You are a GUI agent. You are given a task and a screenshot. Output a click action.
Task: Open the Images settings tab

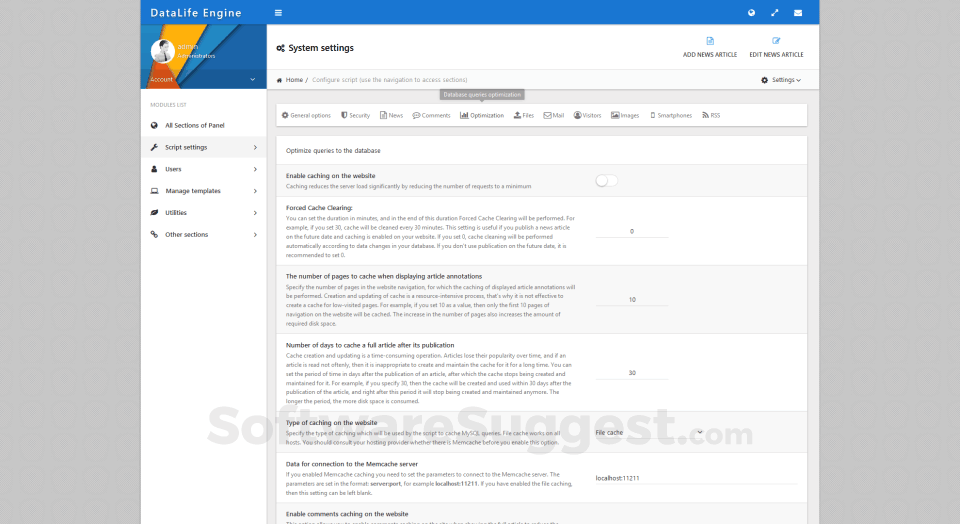625,115
